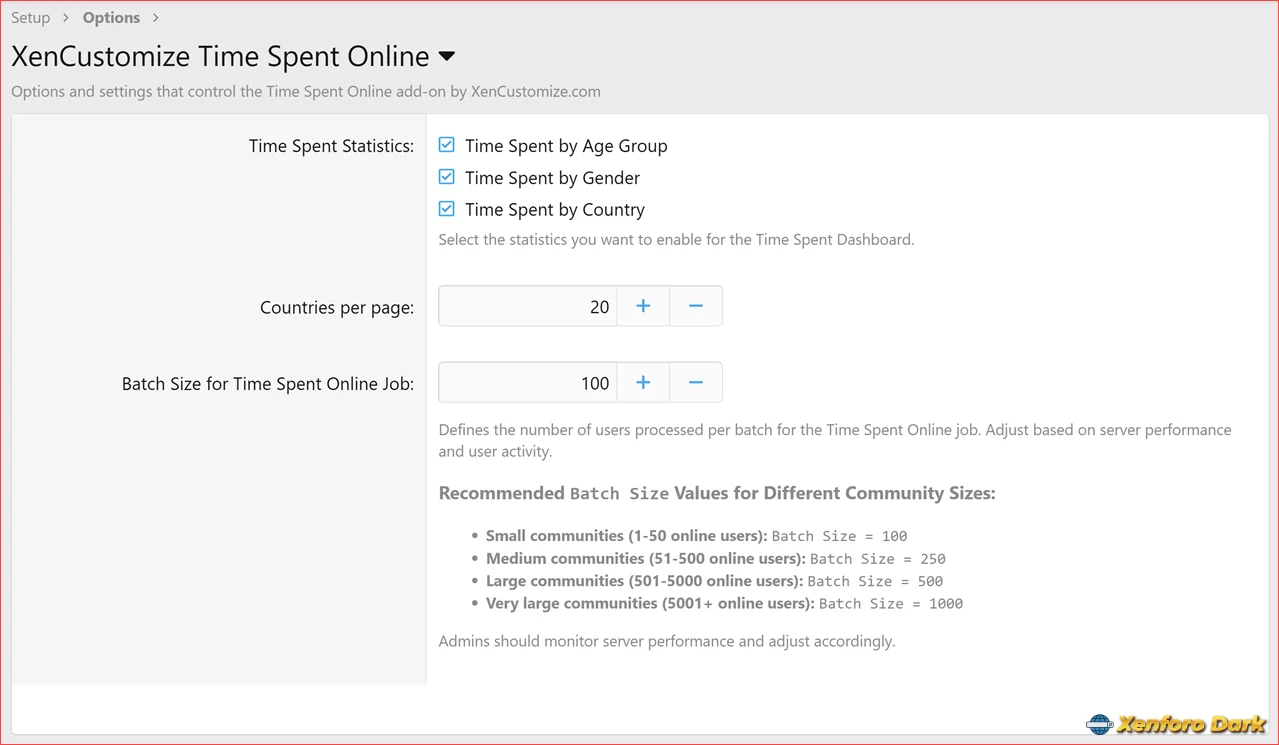This screenshot has width=1279, height=745.
Task: Decrease Batch Size with minus button
Action: click(x=696, y=382)
